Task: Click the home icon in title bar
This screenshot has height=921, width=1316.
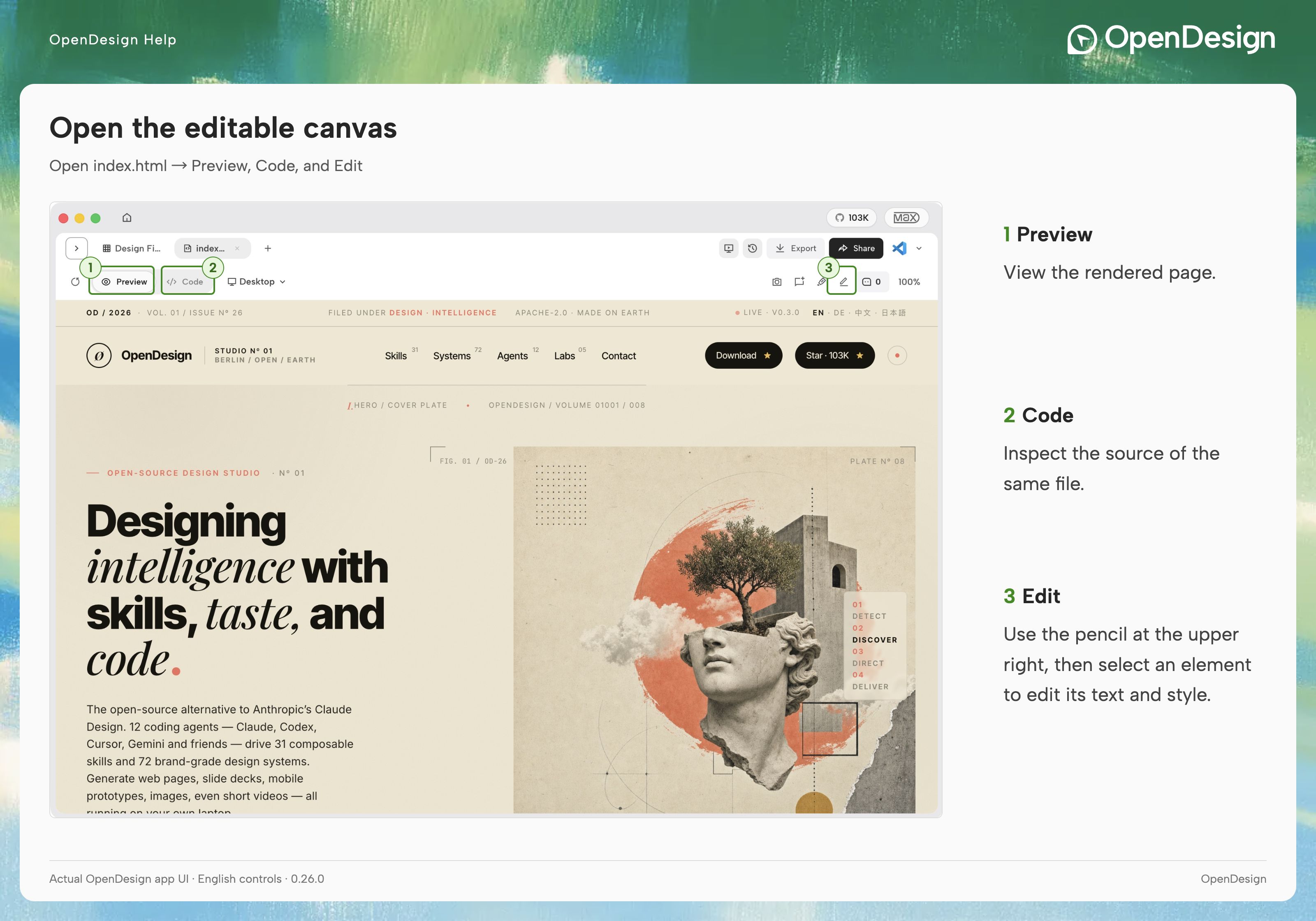Action: 127,218
